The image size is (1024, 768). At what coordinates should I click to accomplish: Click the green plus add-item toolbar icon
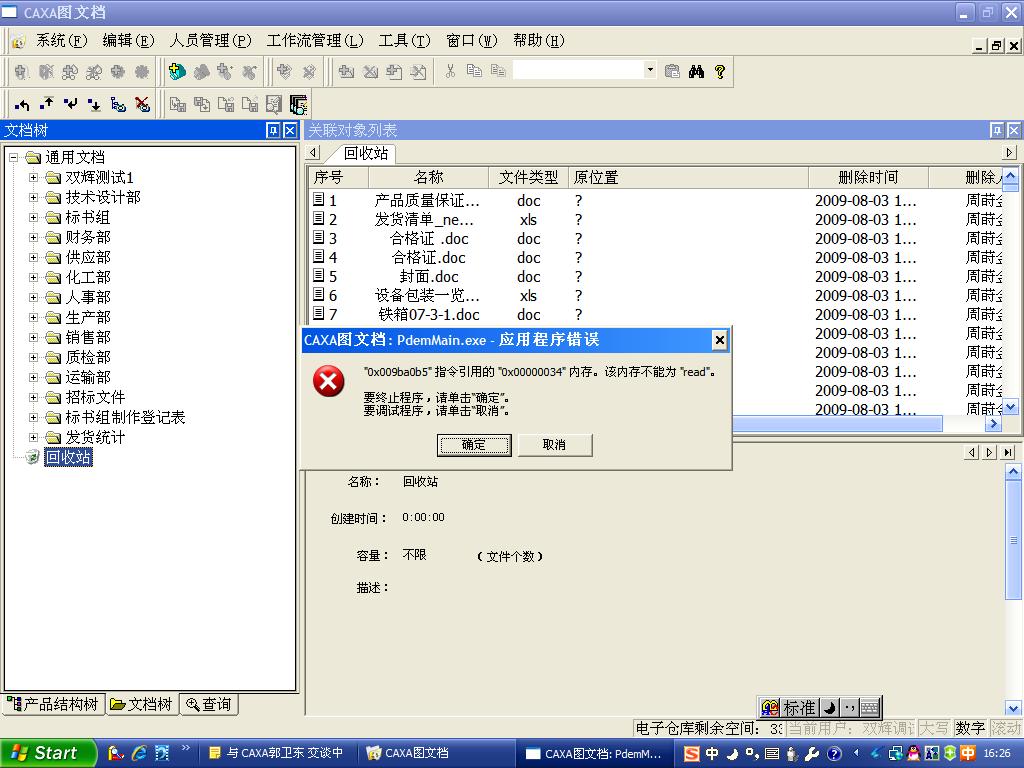click(x=177, y=71)
